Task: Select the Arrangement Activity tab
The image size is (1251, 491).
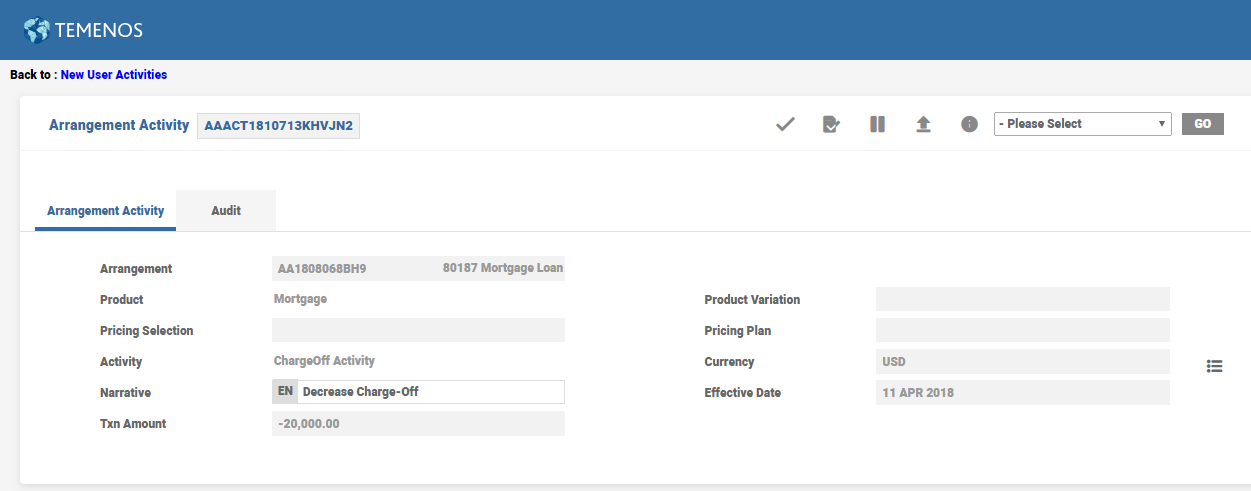Action: click(105, 211)
